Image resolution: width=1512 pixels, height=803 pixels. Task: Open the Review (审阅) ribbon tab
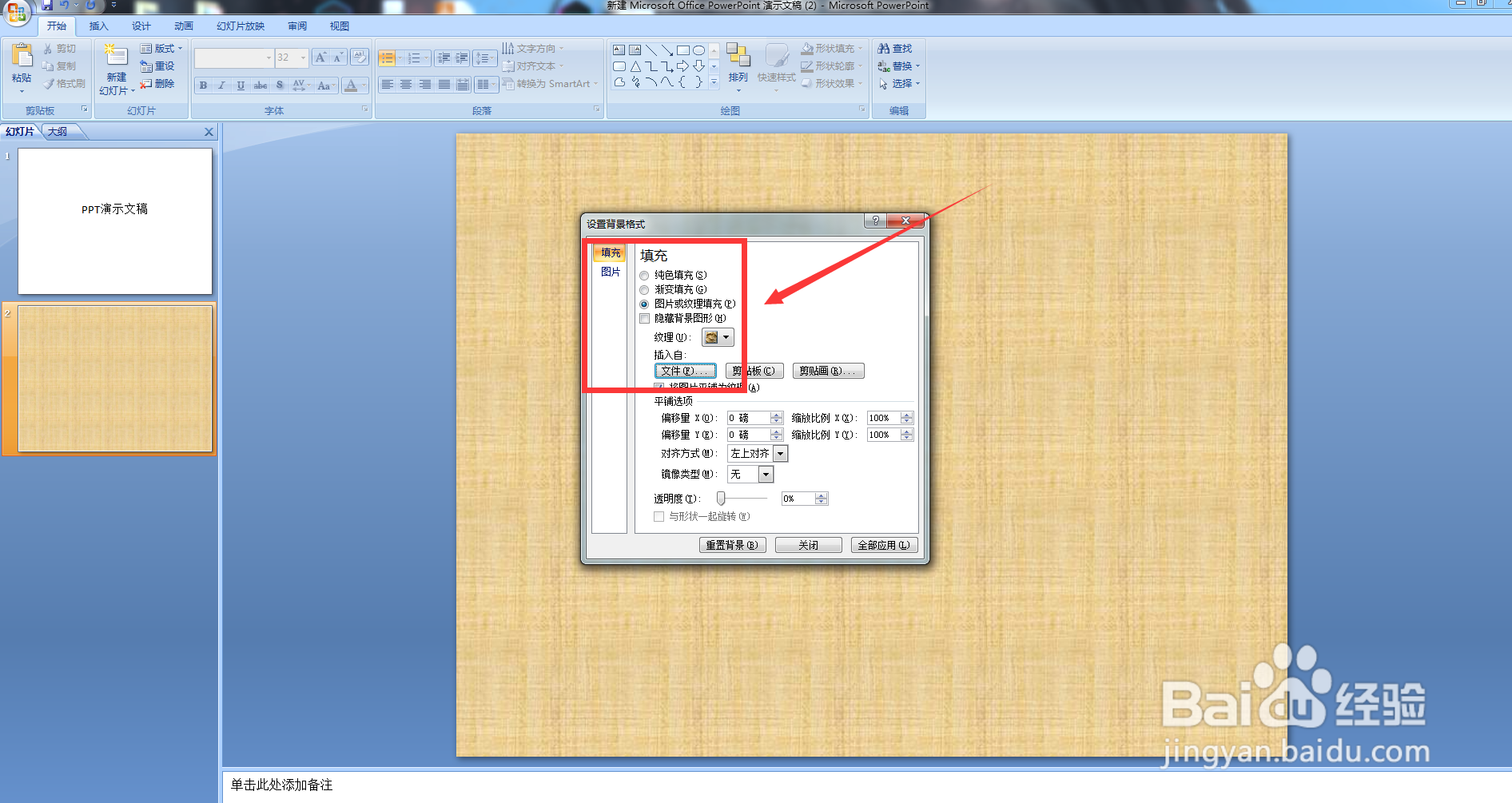297,26
